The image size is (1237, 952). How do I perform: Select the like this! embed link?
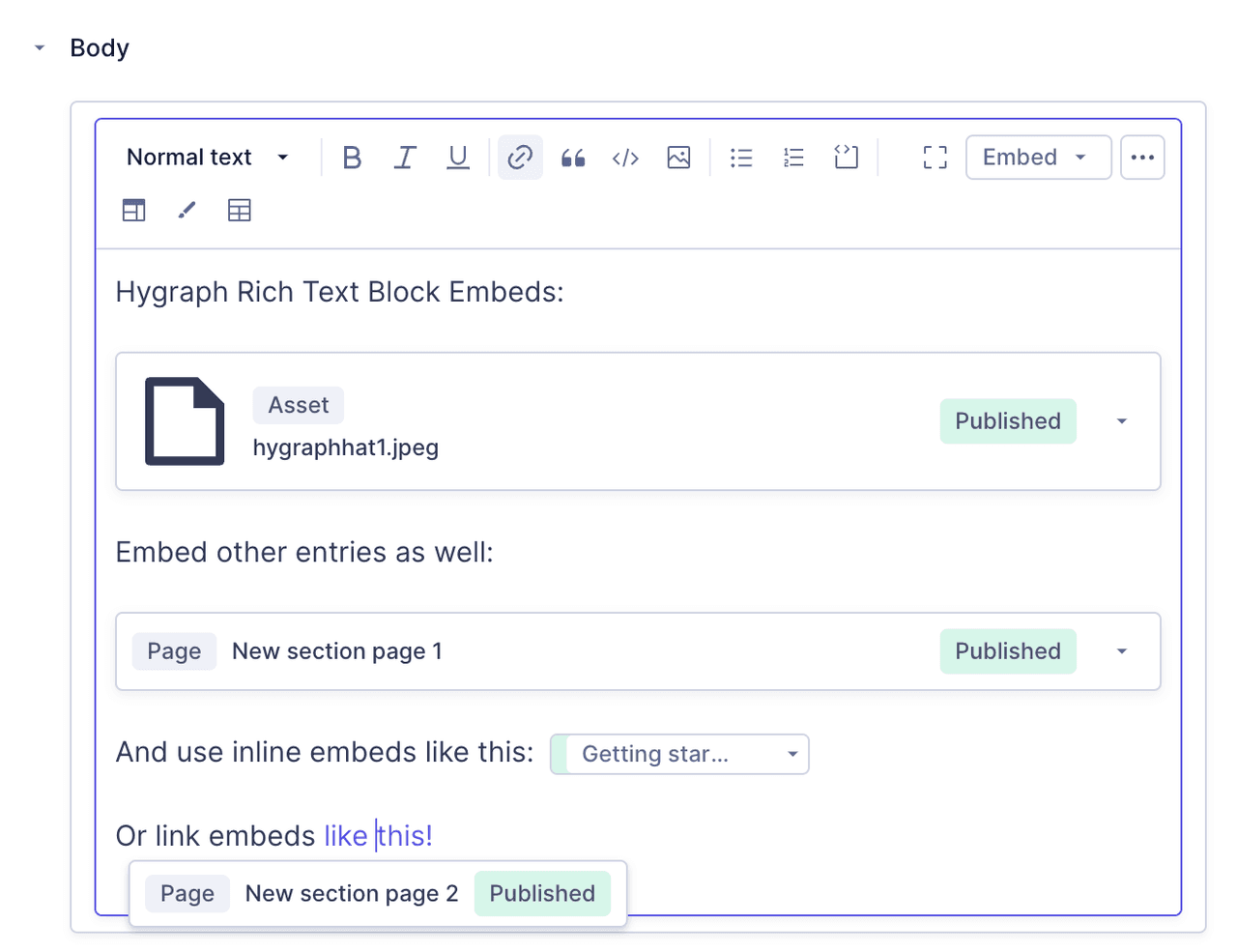(378, 835)
